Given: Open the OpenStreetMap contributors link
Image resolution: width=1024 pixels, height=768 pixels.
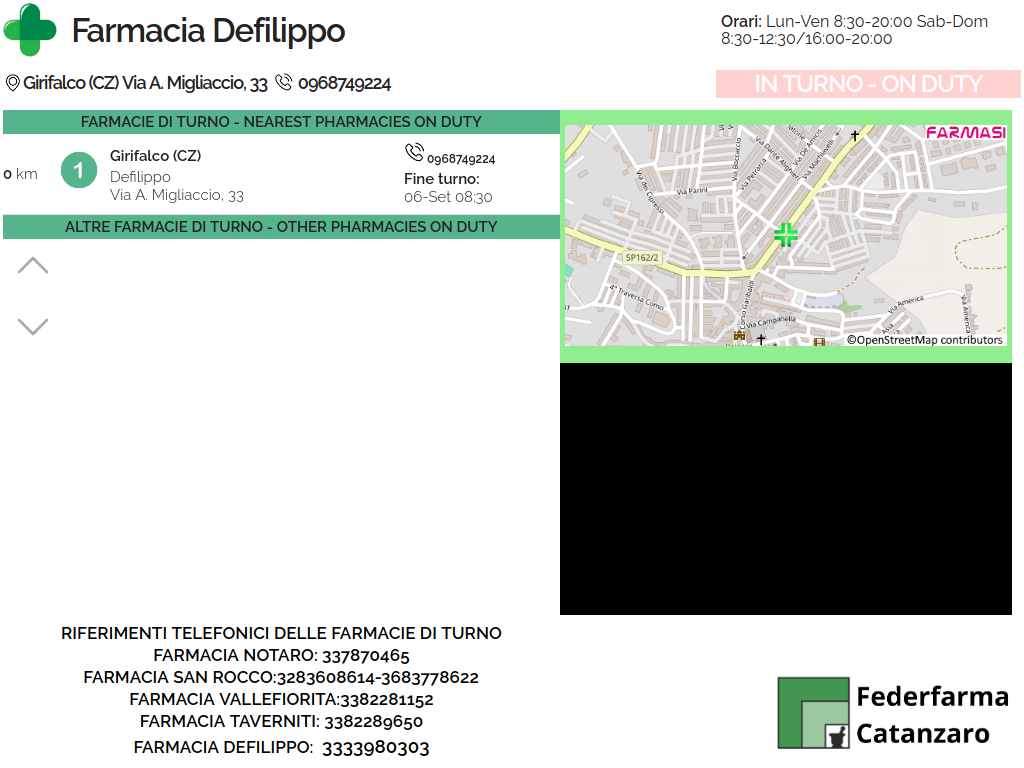Looking at the screenshot, I should (x=925, y=340).
